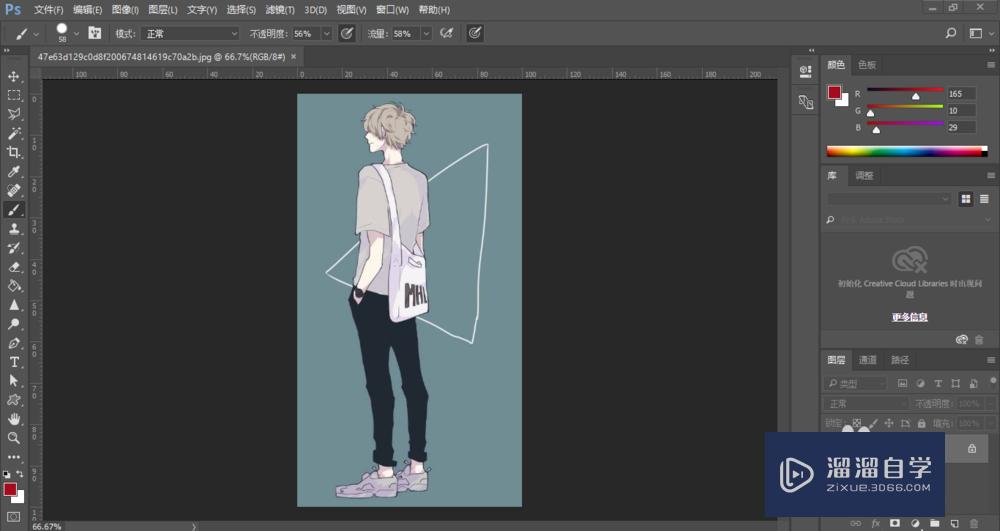Screen dimensions: 1000x531
Task: Choose the Clone Stamp tool
Action: tap(14, 229)
